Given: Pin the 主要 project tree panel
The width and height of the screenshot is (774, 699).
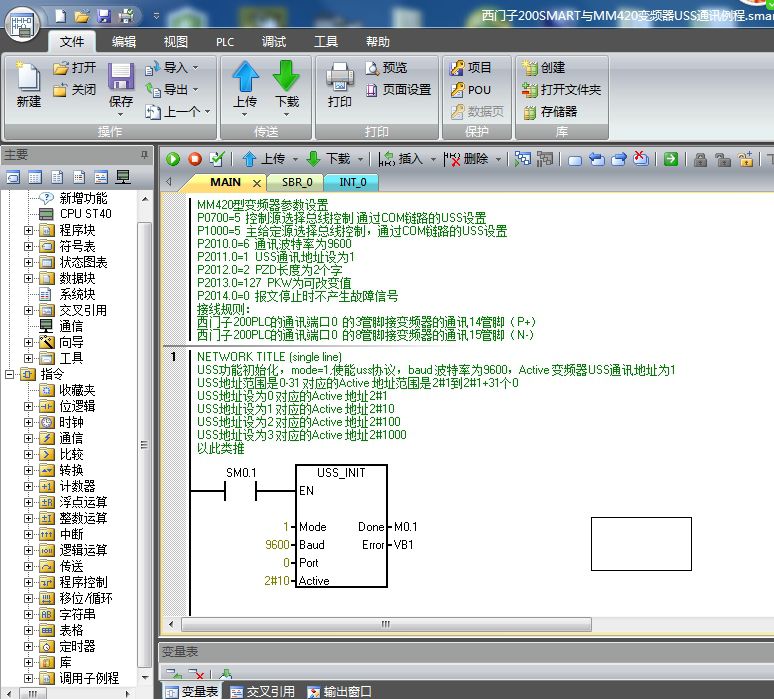Looking at the screenshot, I should [x=144, y=155].
